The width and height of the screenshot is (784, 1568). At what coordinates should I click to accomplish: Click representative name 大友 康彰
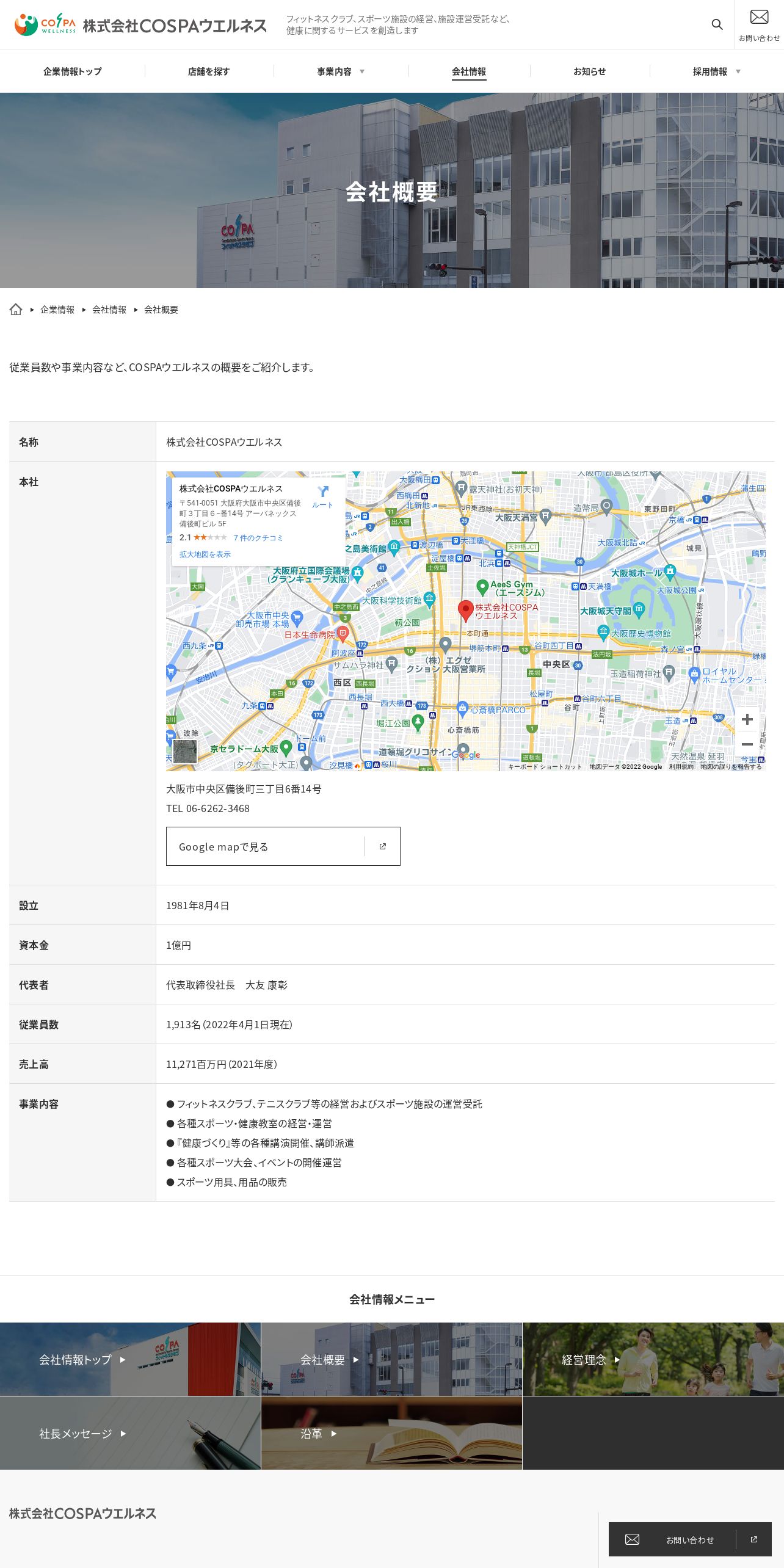(266, 985)
